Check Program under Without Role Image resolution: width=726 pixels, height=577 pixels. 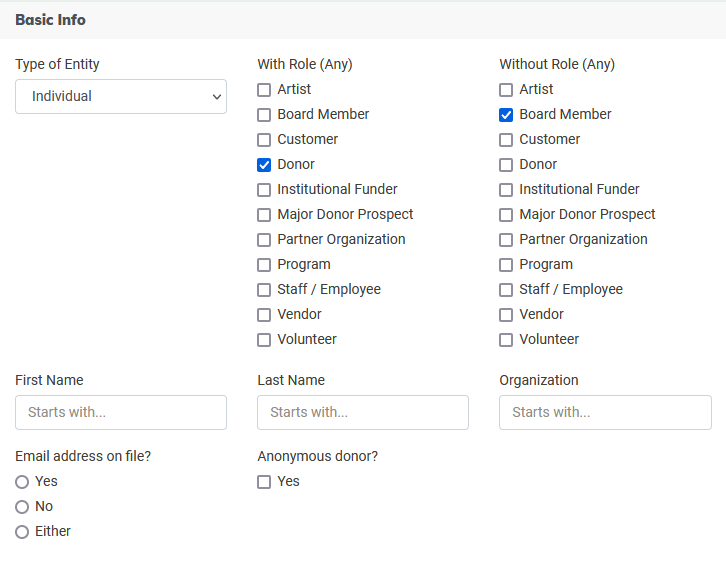click(x=506, y=265)
